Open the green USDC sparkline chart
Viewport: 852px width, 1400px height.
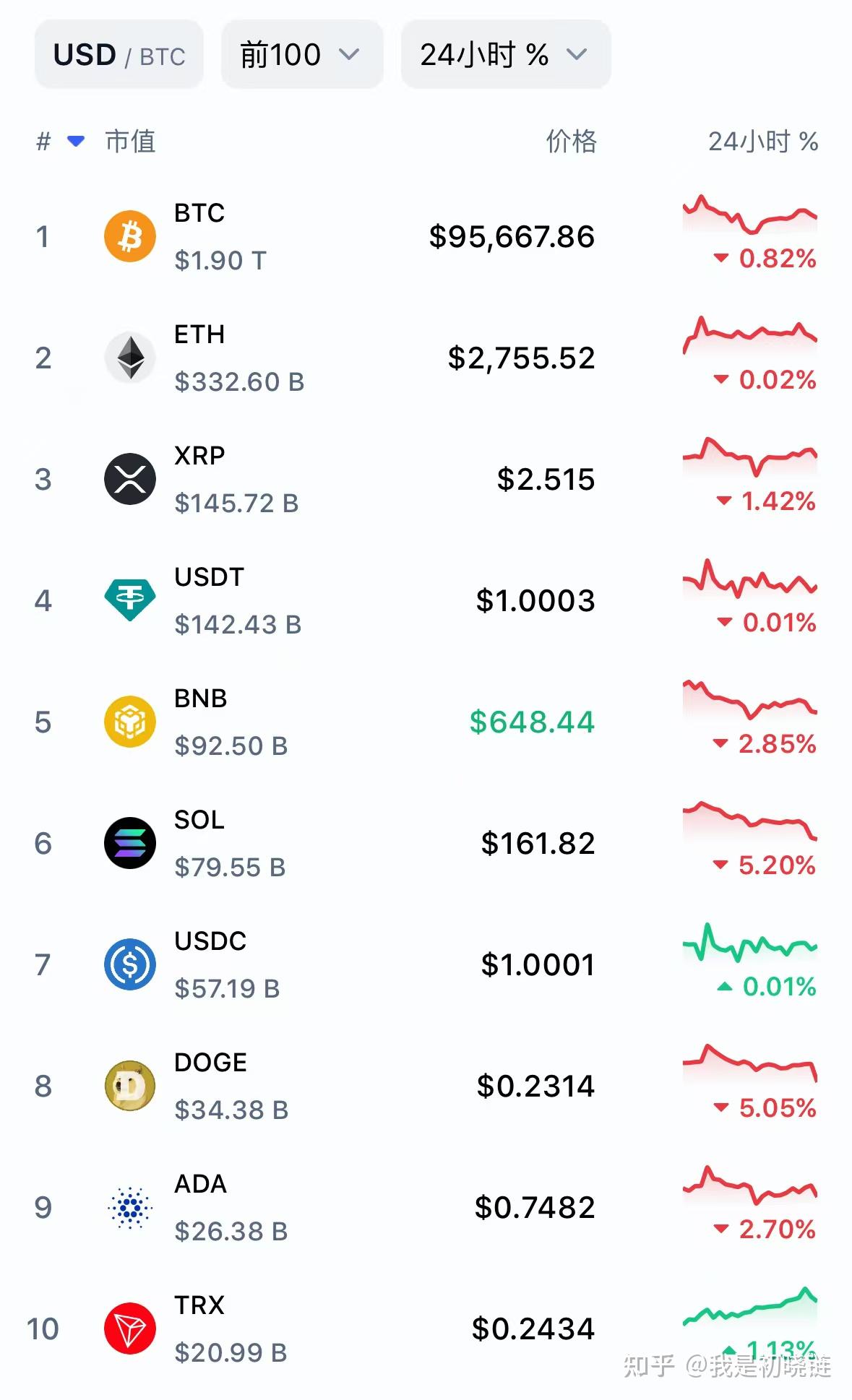pos(750,943)
